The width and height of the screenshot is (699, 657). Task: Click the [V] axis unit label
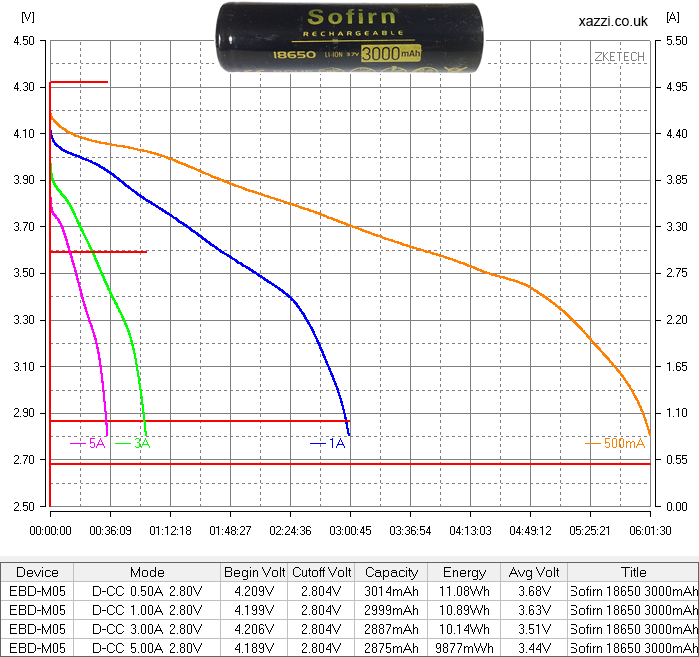28,17
